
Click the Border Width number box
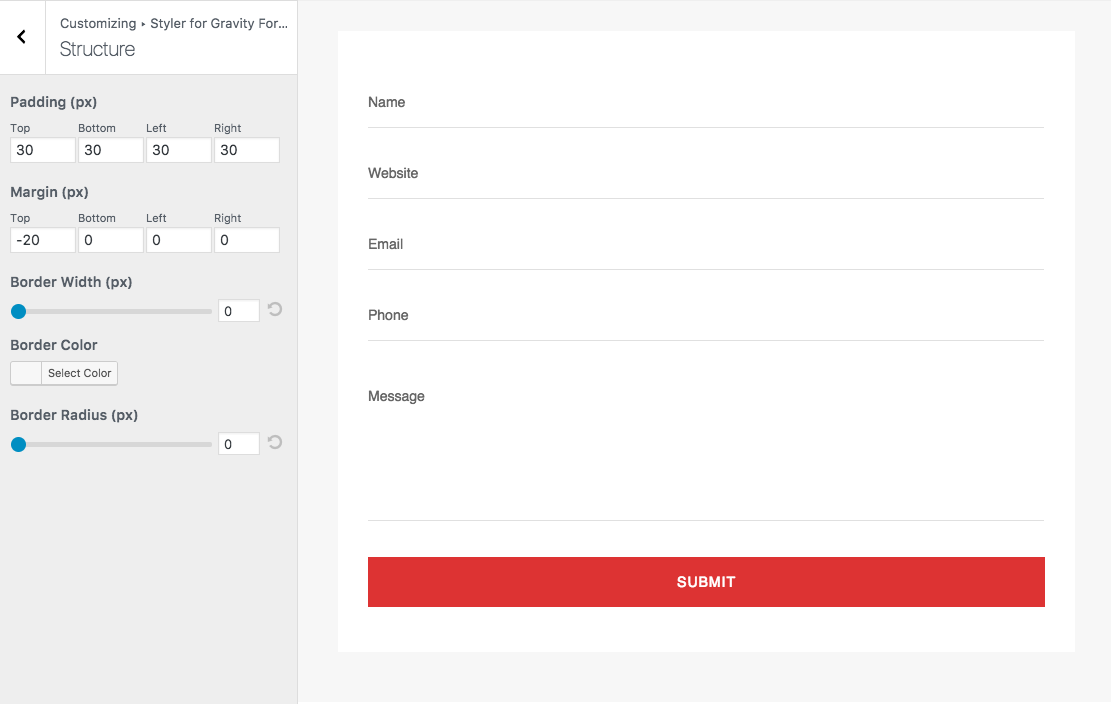click(239, 311)
